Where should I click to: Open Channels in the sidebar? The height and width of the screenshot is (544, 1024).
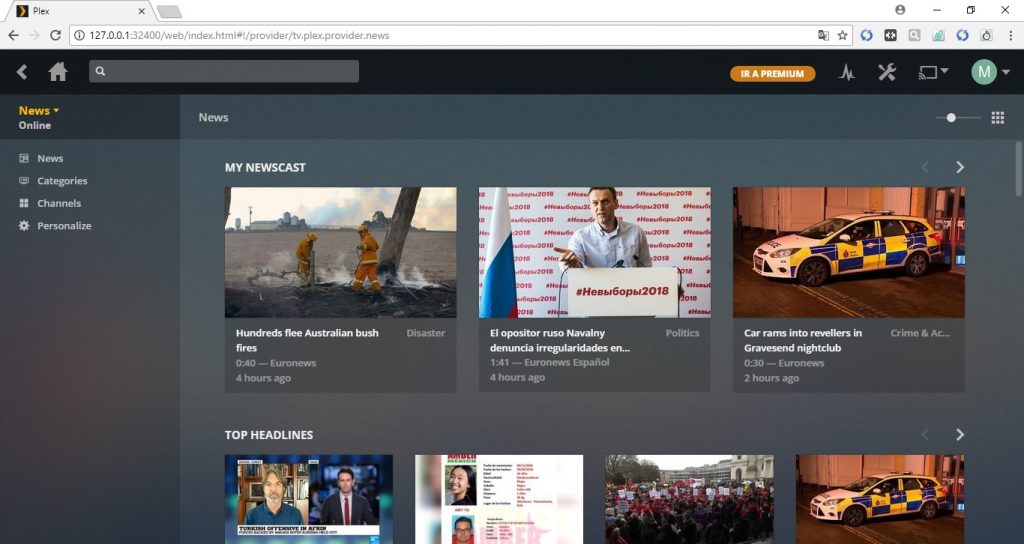(x=59, y=203)
